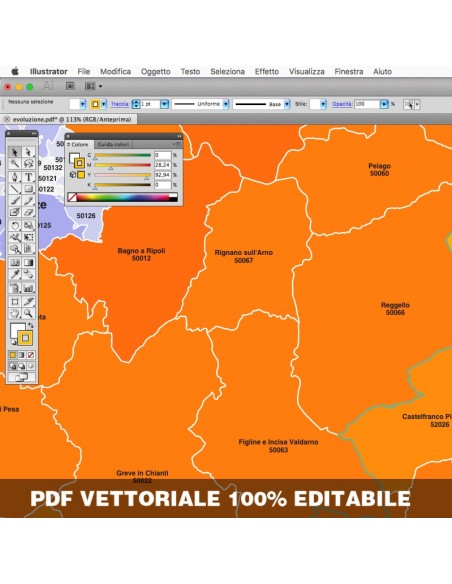The width and height of the screenshot is (452, 584).
Task: Select the Symbol Sprayer tool
Action: pyautogui.click(x=15, y=288)
